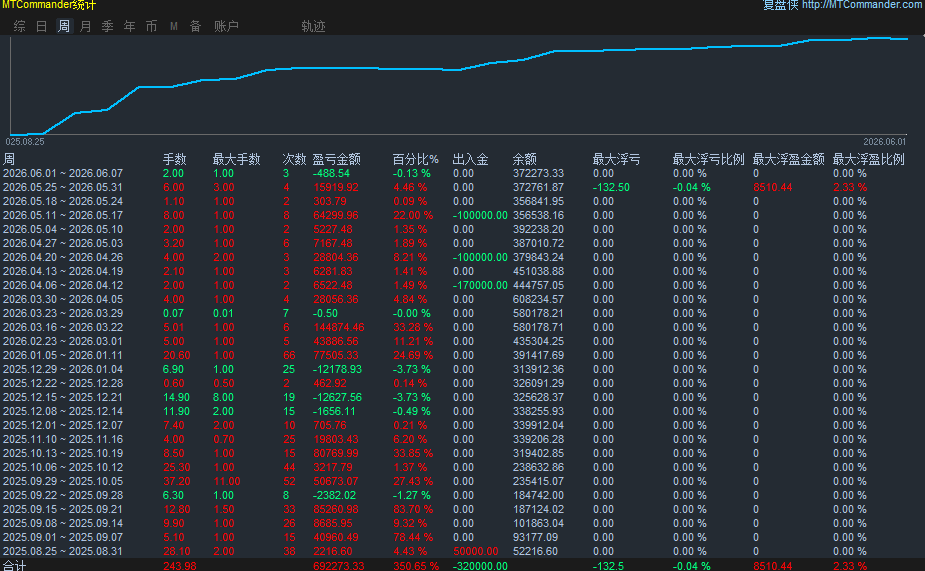Switch to the 账户 account tab
Image resolution: width=925 pixels, height=571 pixels.
click(226, 26)
